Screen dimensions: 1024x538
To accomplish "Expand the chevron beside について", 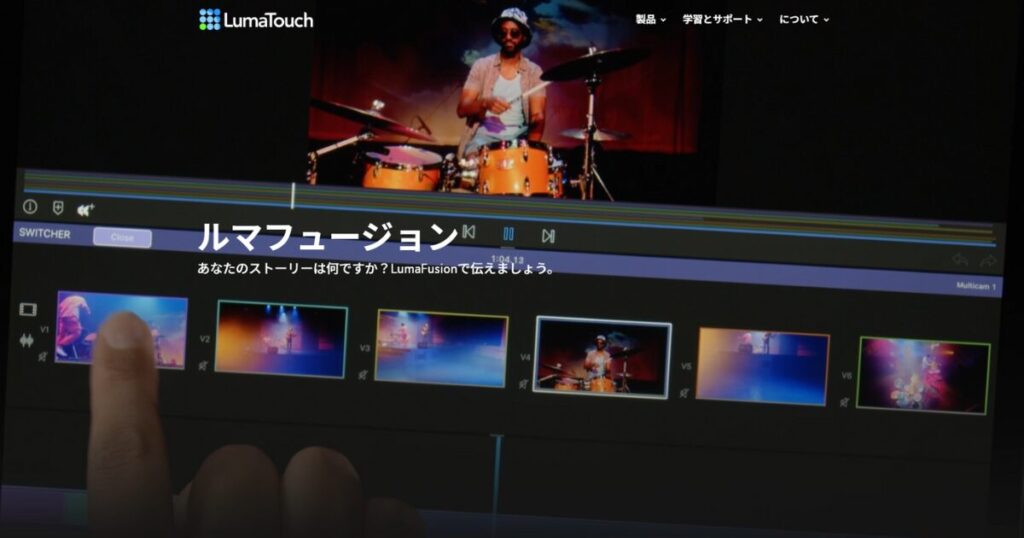I will (x=826, y=20).
